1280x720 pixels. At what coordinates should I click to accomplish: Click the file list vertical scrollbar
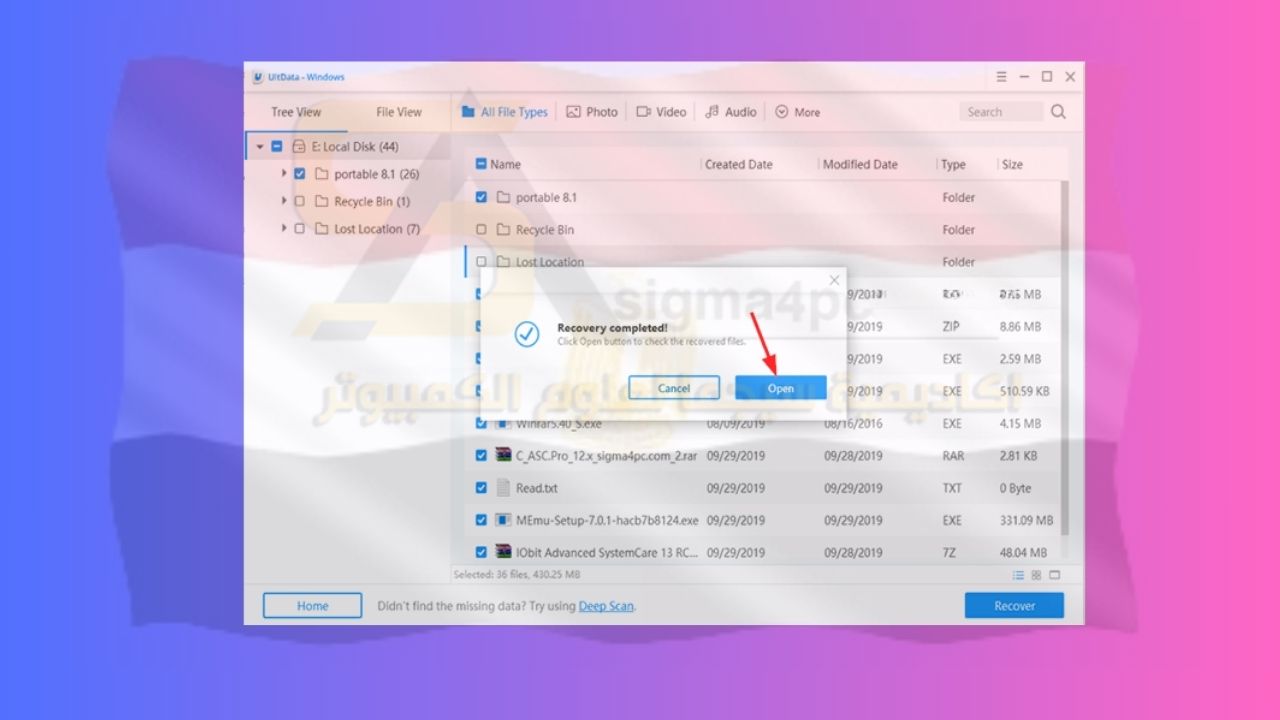point(1064,357)
